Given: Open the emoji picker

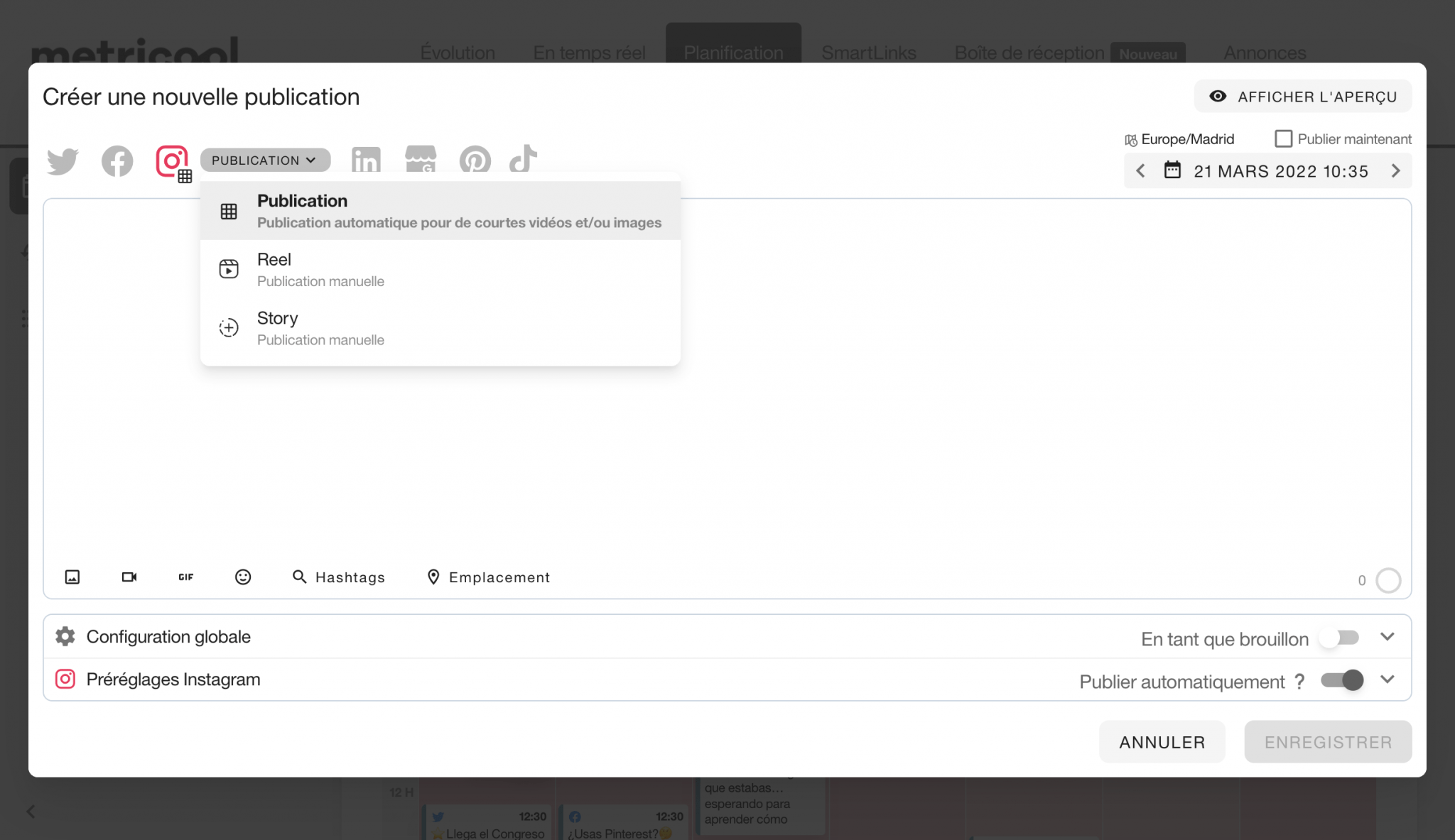Looking at the screenshot, I should pos(243,577).
